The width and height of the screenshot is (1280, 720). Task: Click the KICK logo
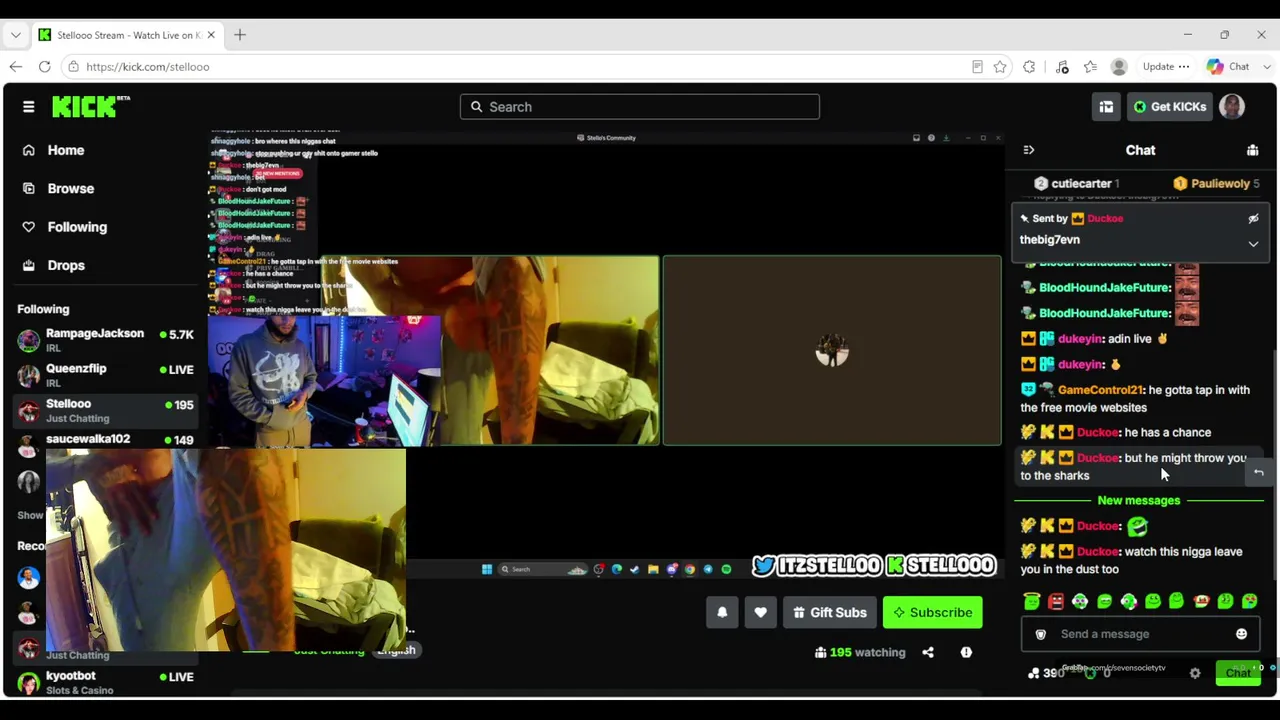click(x=91, y=106)
